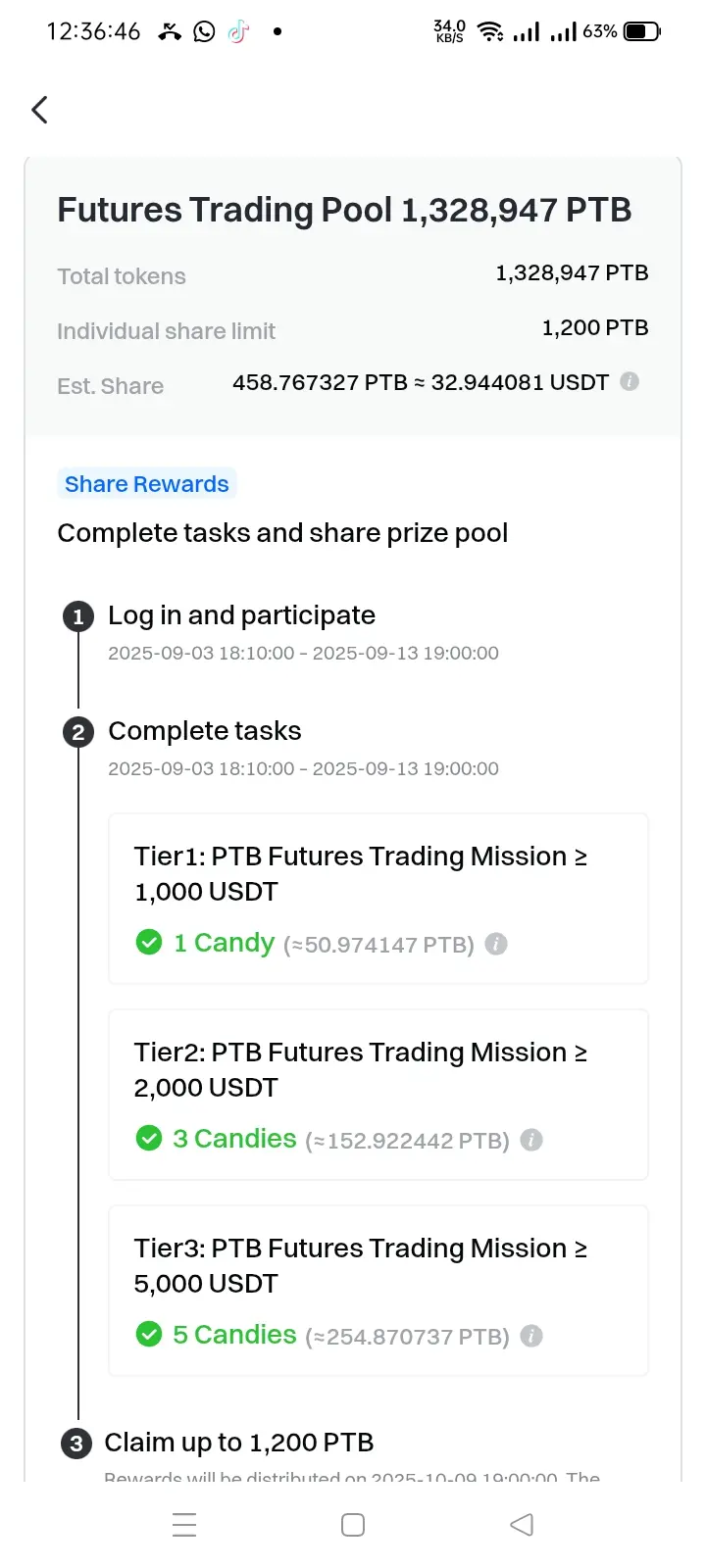Open Android recent apps menu button
Image resolution: width=706 pixels, height=1568 pixels.
[x=184, y=1525]
